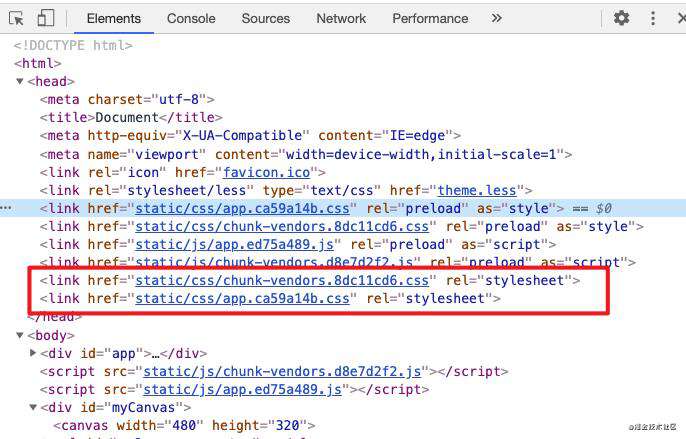
Task: Open the favicon.ico link
Action: (266, 172)
